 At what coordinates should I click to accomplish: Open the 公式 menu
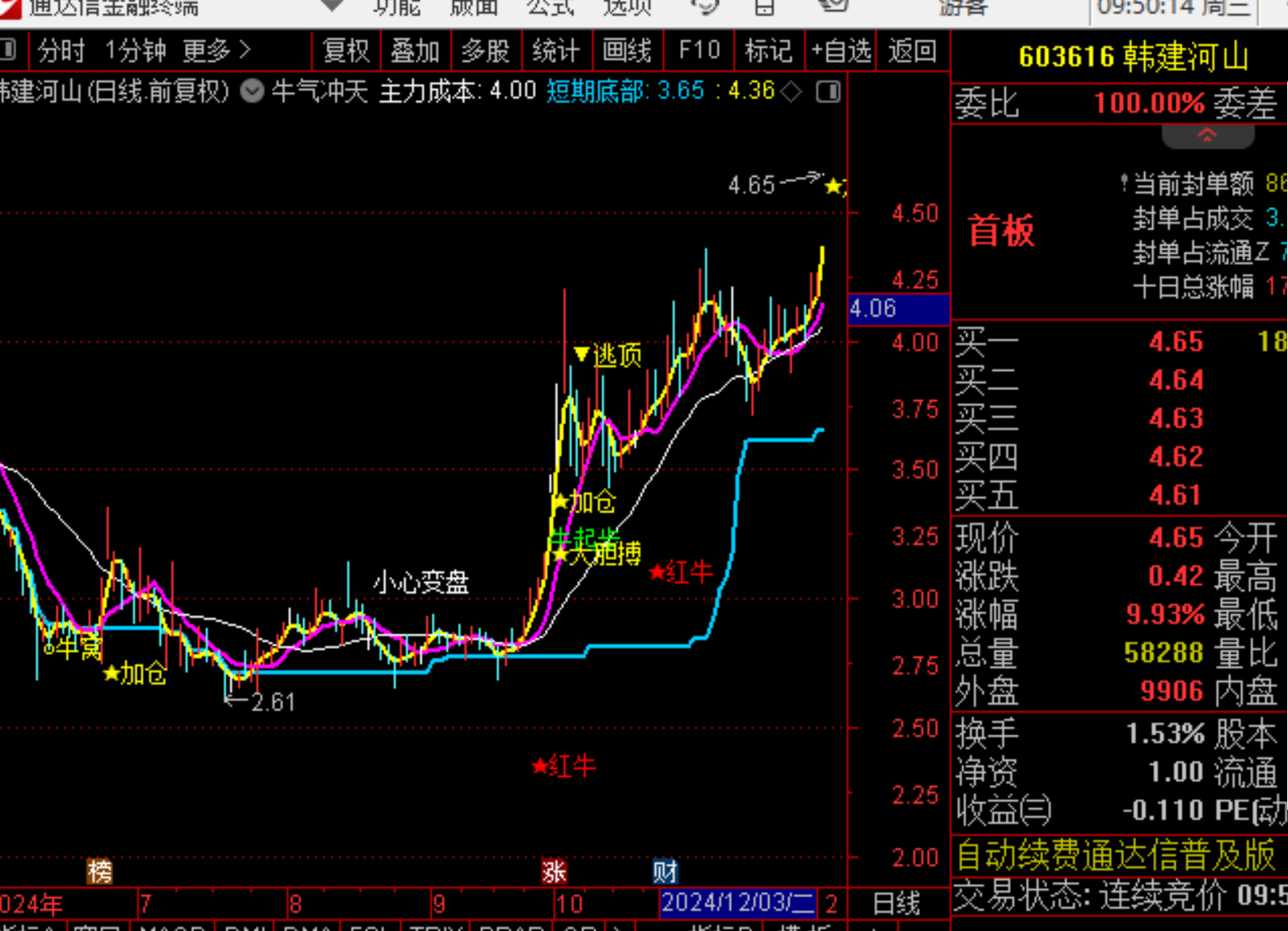click(551, 7)
